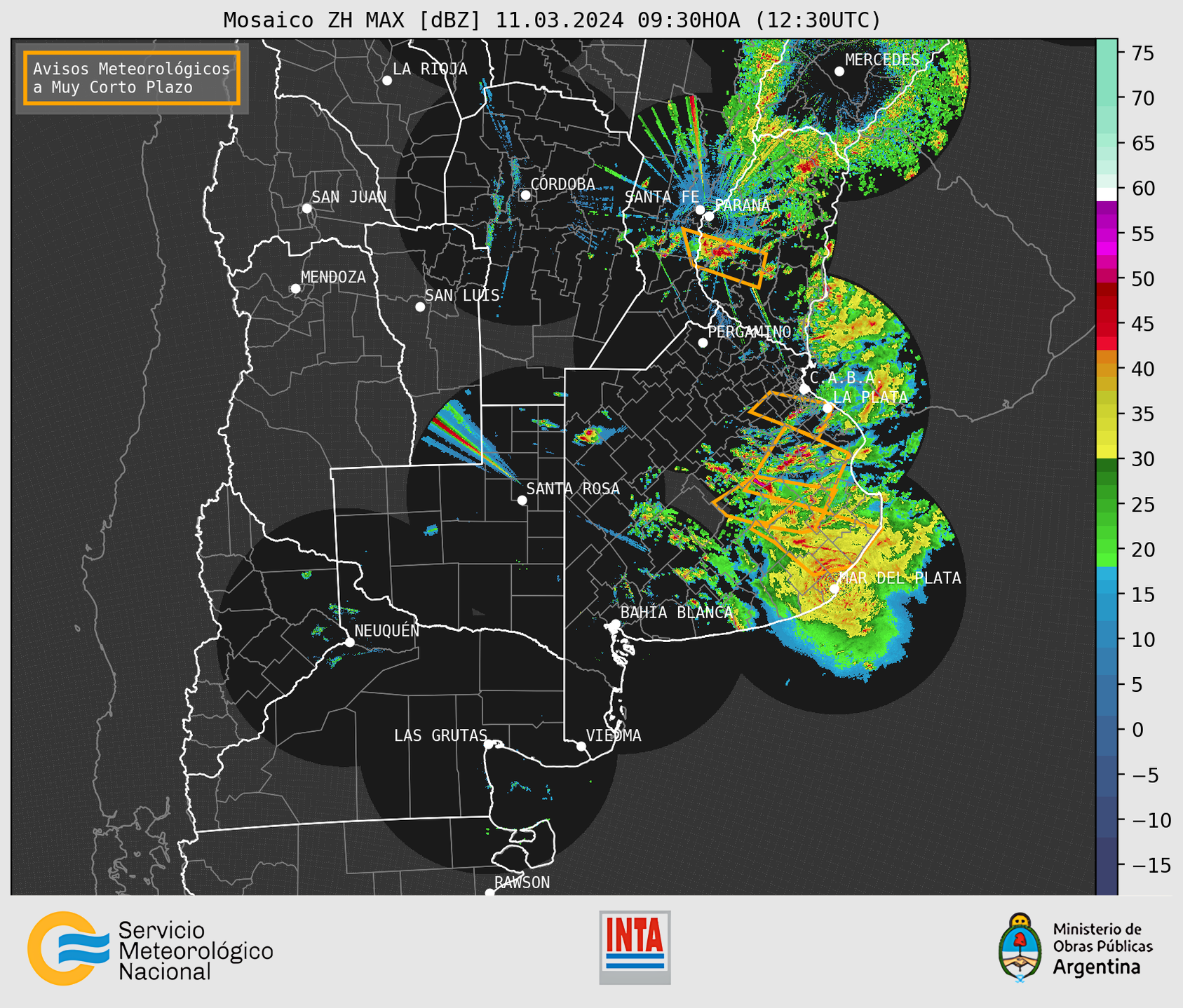Click the NEUQUÉN label text
1183x1008 pixels.
click(387, 630)
